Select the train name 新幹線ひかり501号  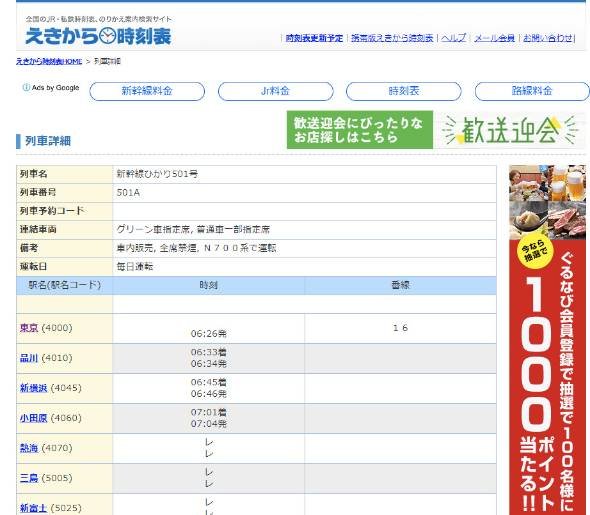pos(157,174)
